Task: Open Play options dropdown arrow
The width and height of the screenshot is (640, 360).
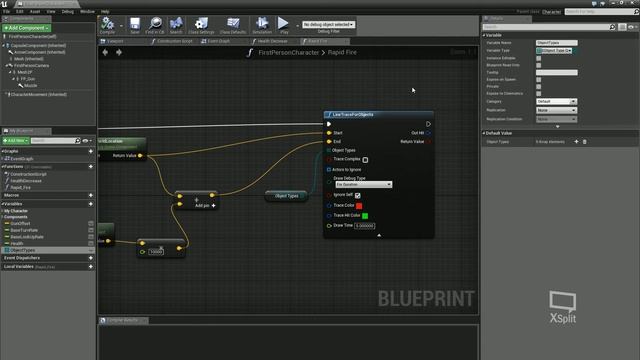Action: pos(297,26)
